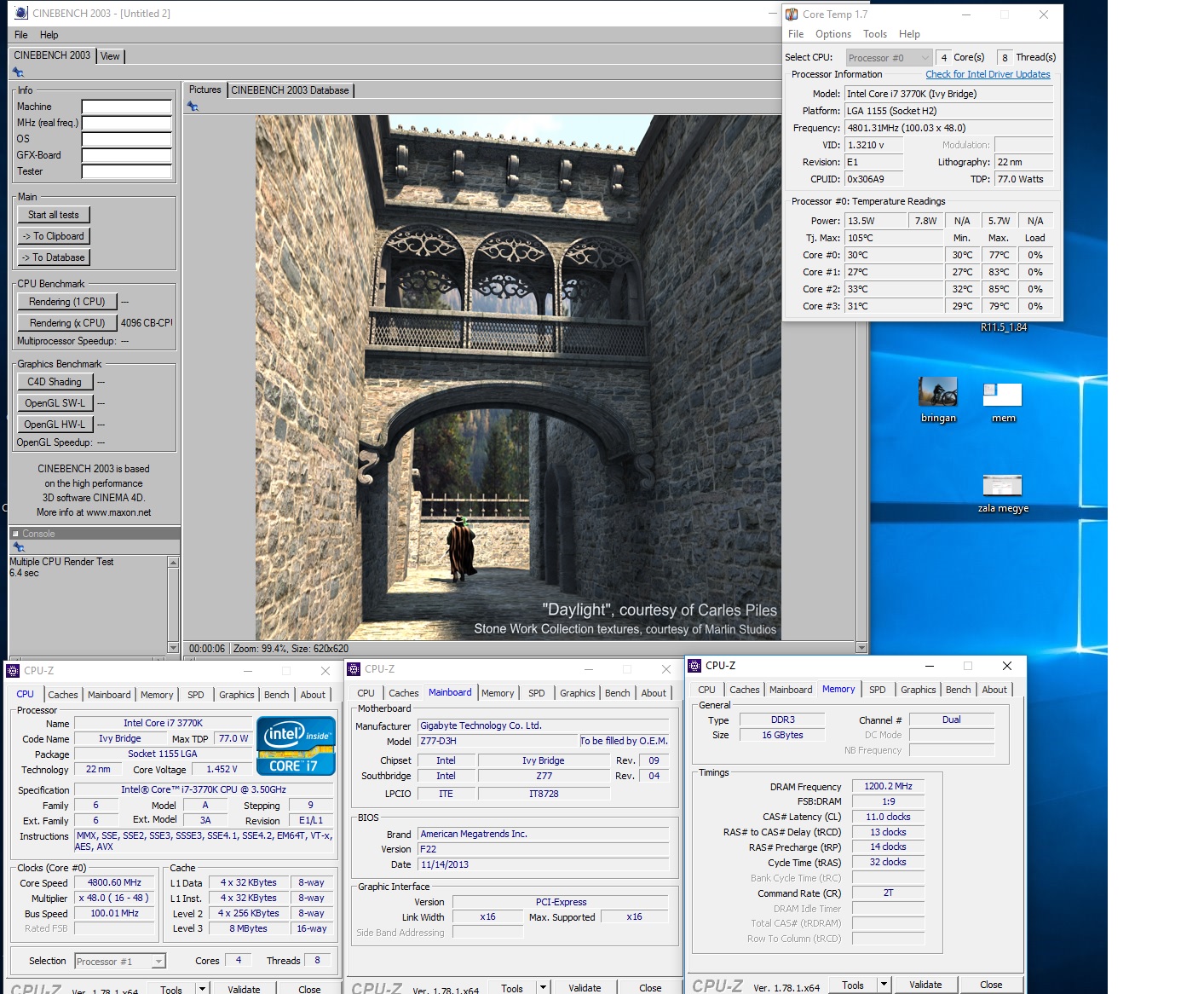Open SPD tab in middle CPU-Z window
The width and height of the screenshot is (1204, 994).
tap(536, 693)
